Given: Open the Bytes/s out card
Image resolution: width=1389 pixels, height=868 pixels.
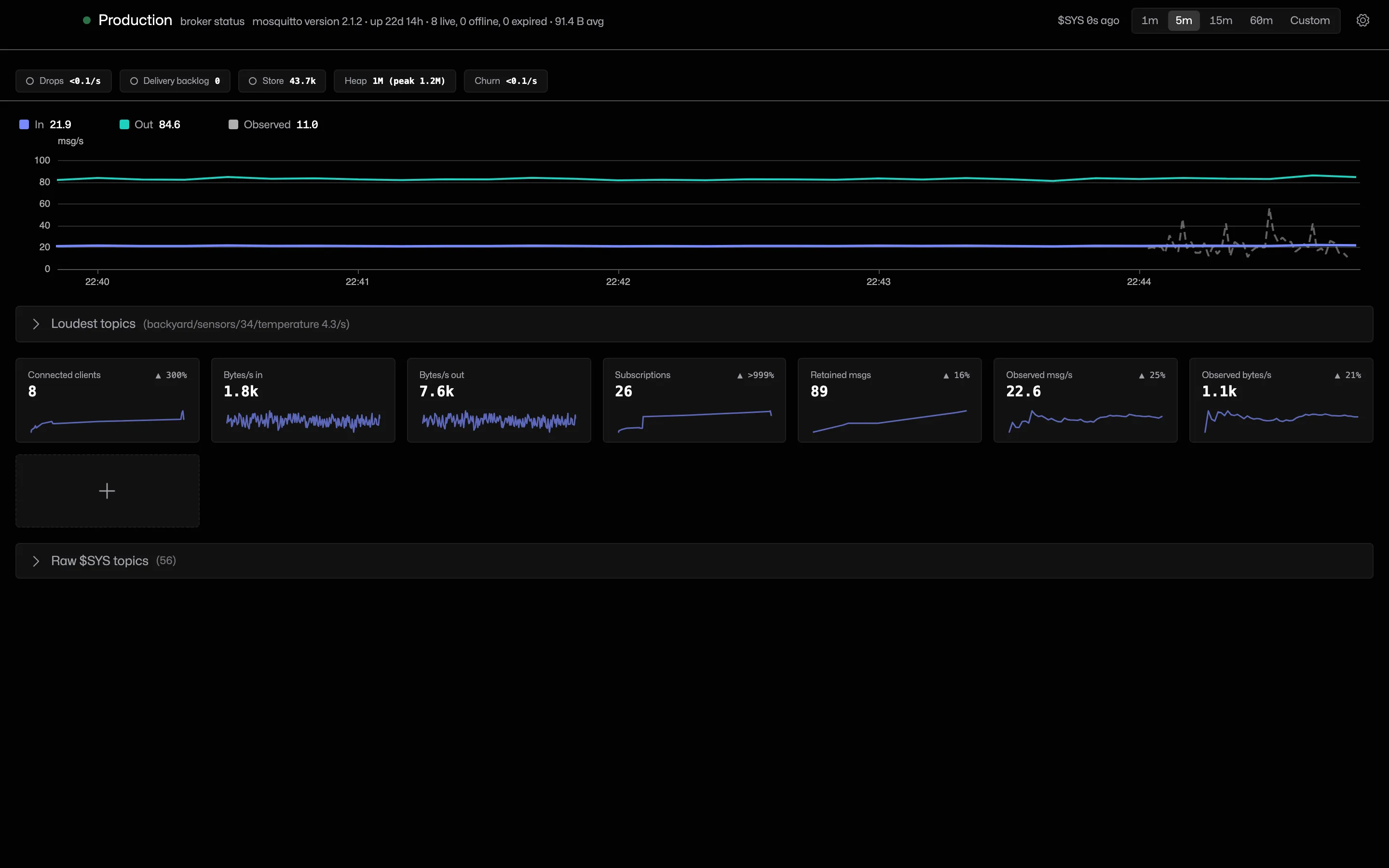Looking at the screenshot, I should [499, 400].
